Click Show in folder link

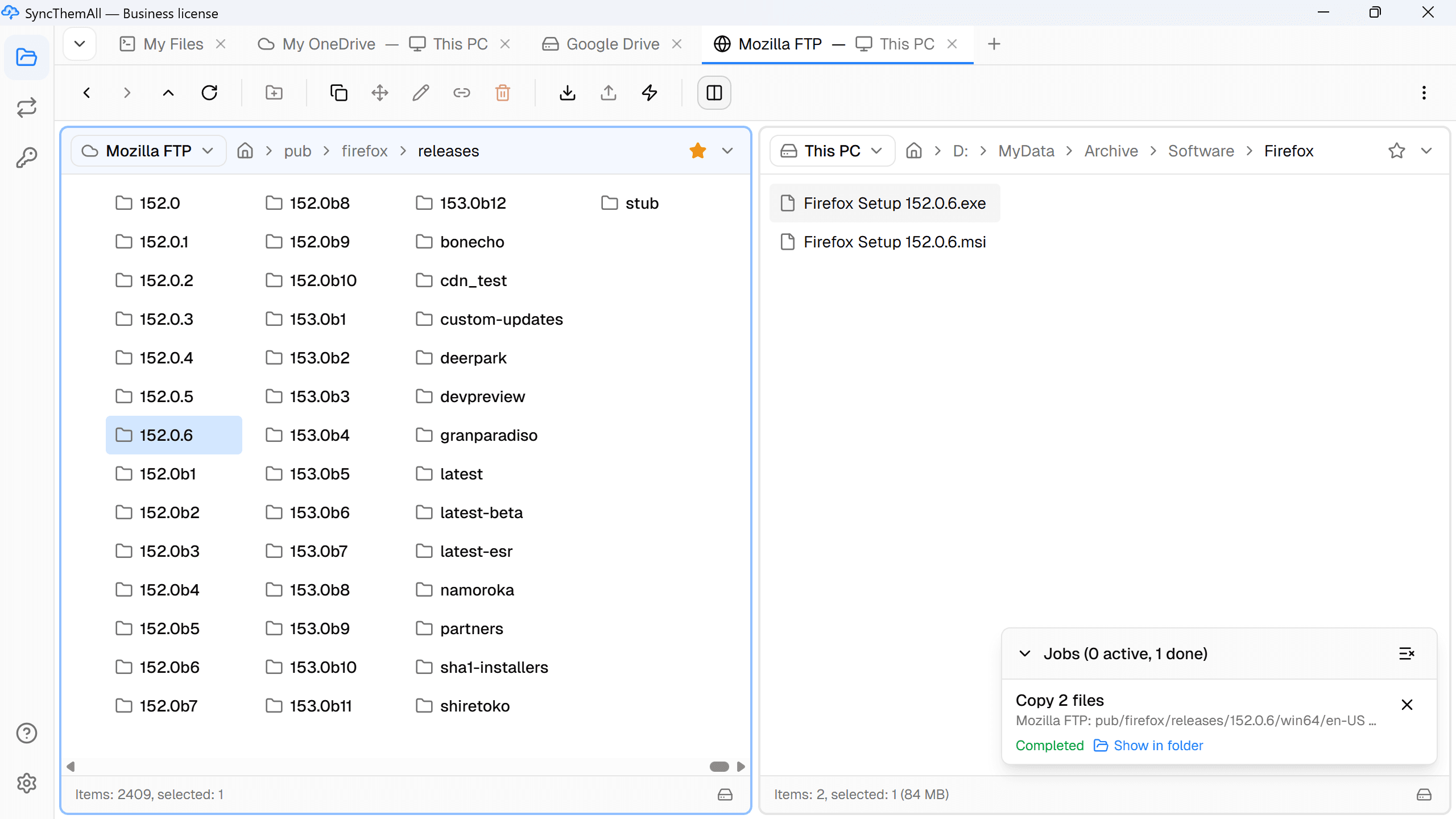click(1149, 746)
